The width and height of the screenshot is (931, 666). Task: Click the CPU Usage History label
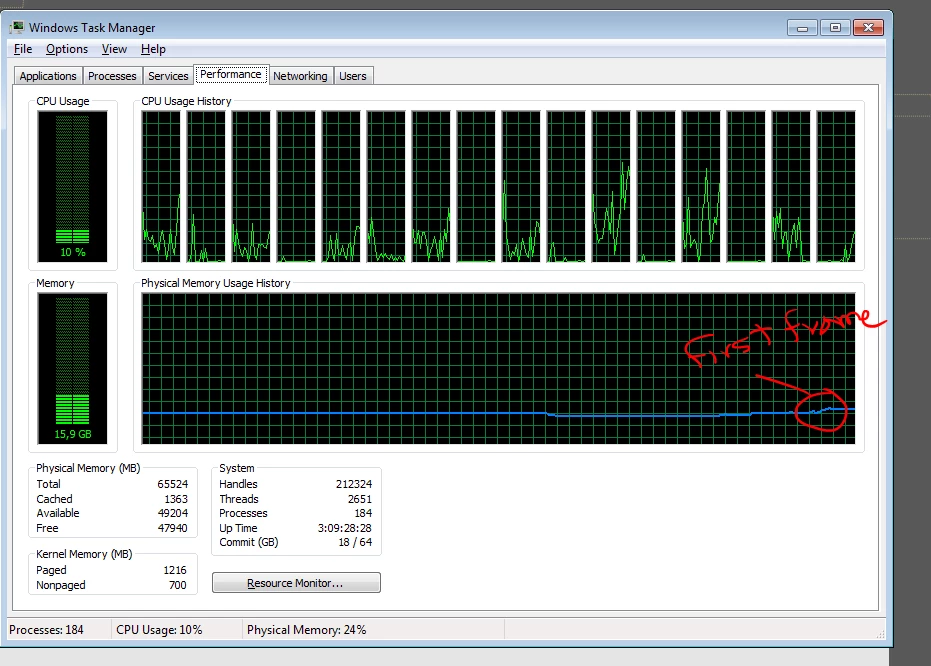[186, 102]
